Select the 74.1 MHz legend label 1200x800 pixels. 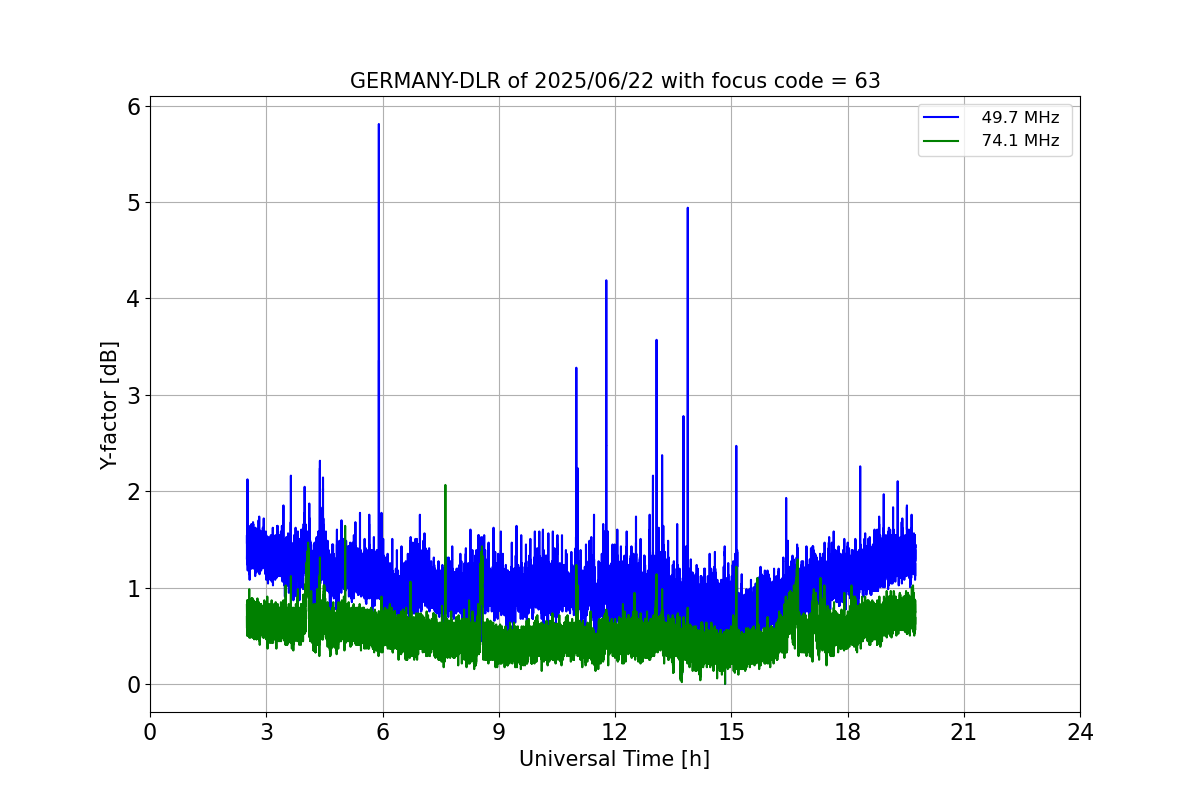(x=1020, y=141)
